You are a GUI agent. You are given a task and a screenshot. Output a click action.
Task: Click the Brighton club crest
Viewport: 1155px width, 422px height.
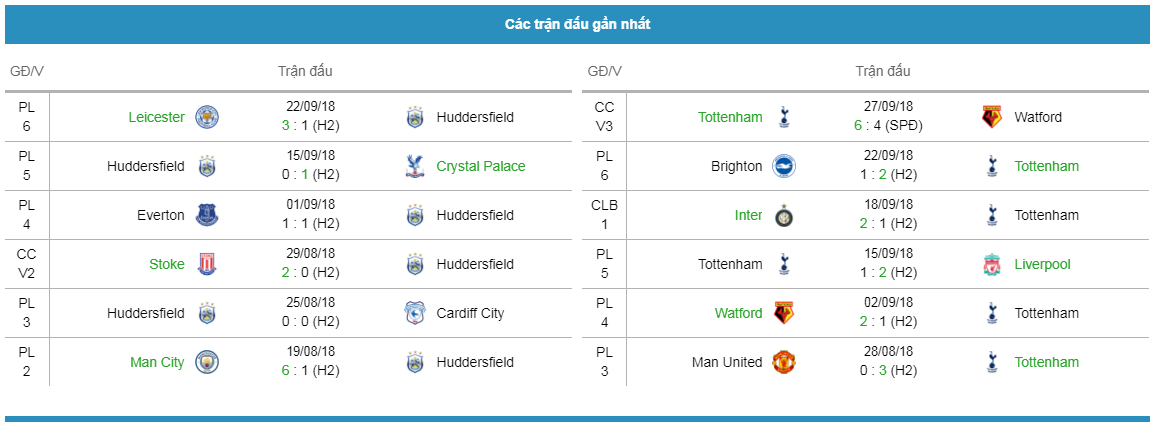point(784,166)
